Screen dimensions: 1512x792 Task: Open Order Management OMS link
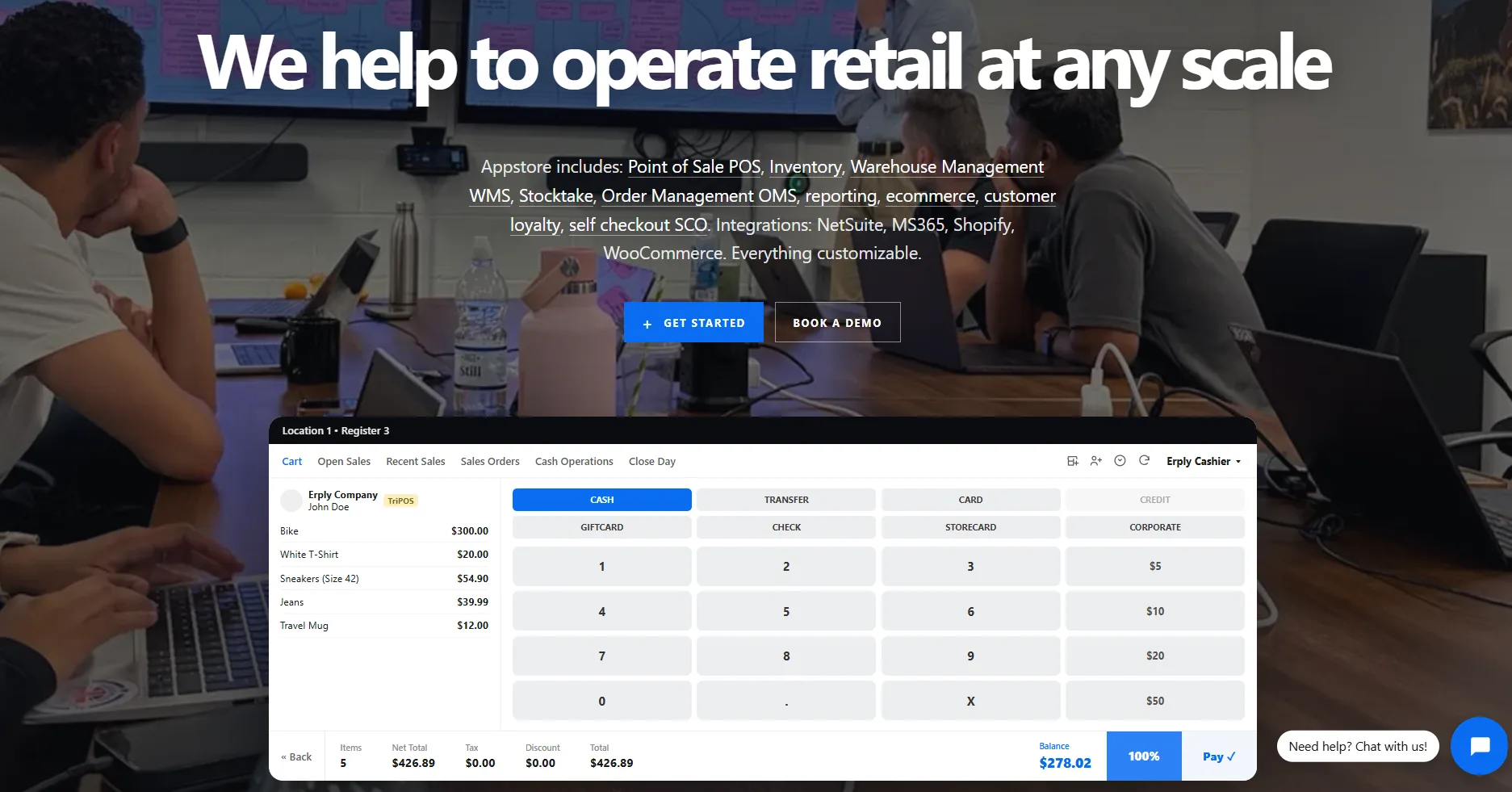(699, 196)
